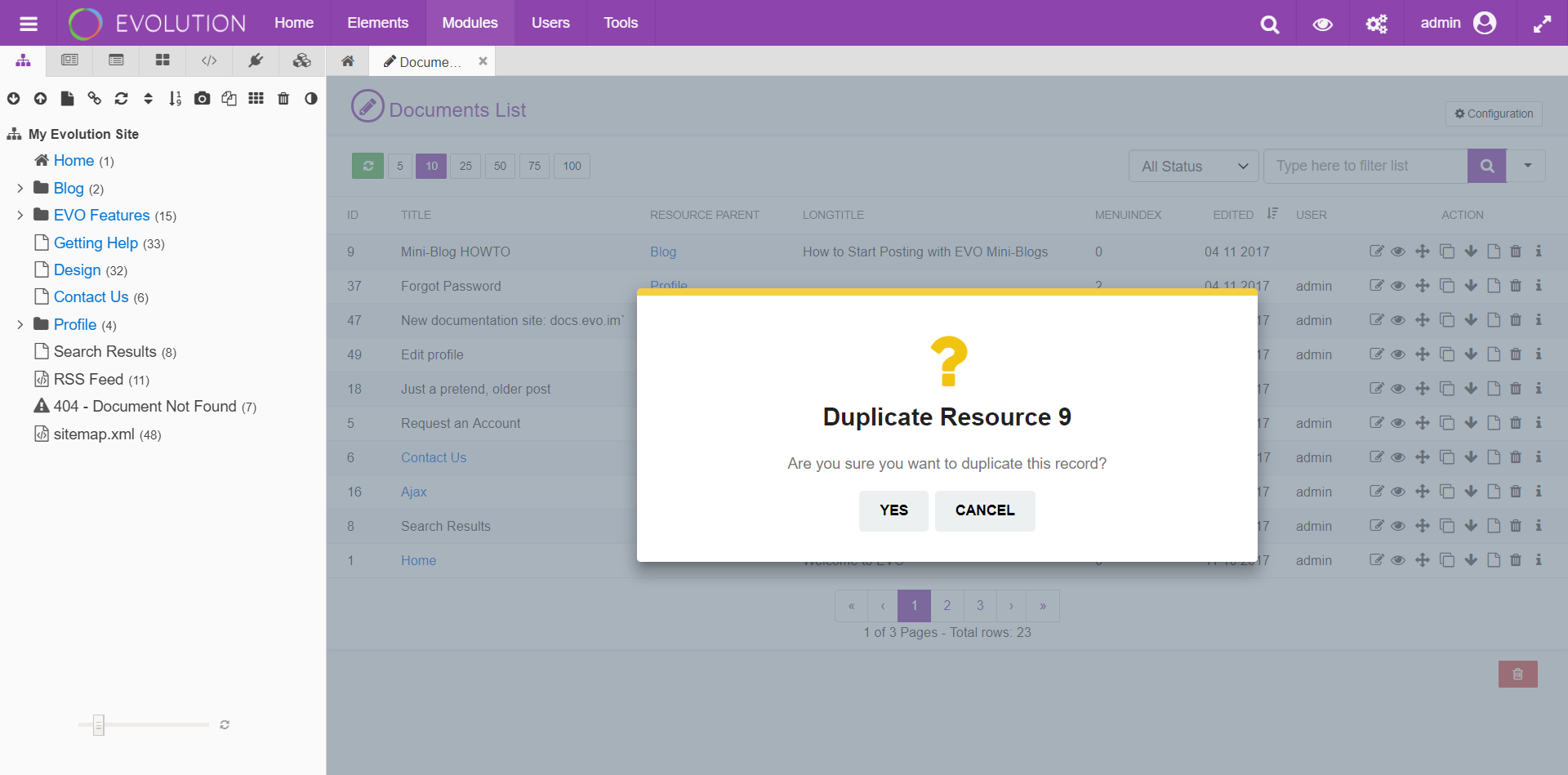Create a new weblink from the tree toolbar
Viewport: 1568px width, 775px height.
(x=94, y=98)
